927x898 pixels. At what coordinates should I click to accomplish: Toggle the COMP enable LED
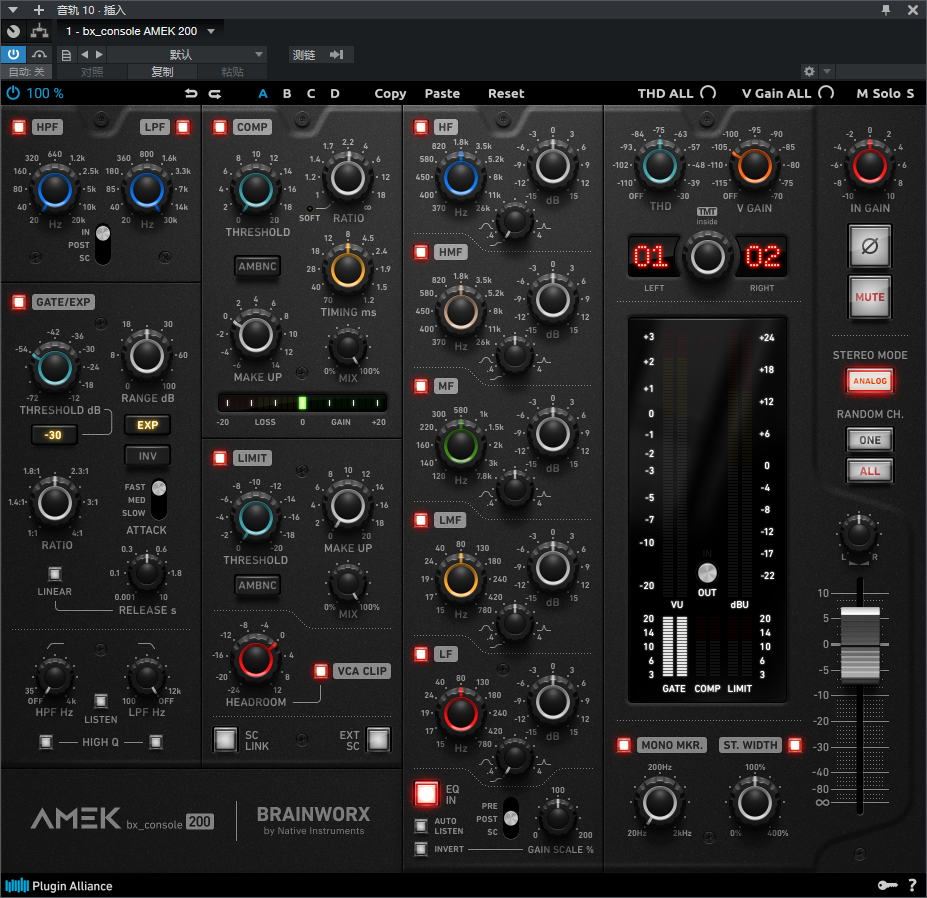tap(220, 127)
